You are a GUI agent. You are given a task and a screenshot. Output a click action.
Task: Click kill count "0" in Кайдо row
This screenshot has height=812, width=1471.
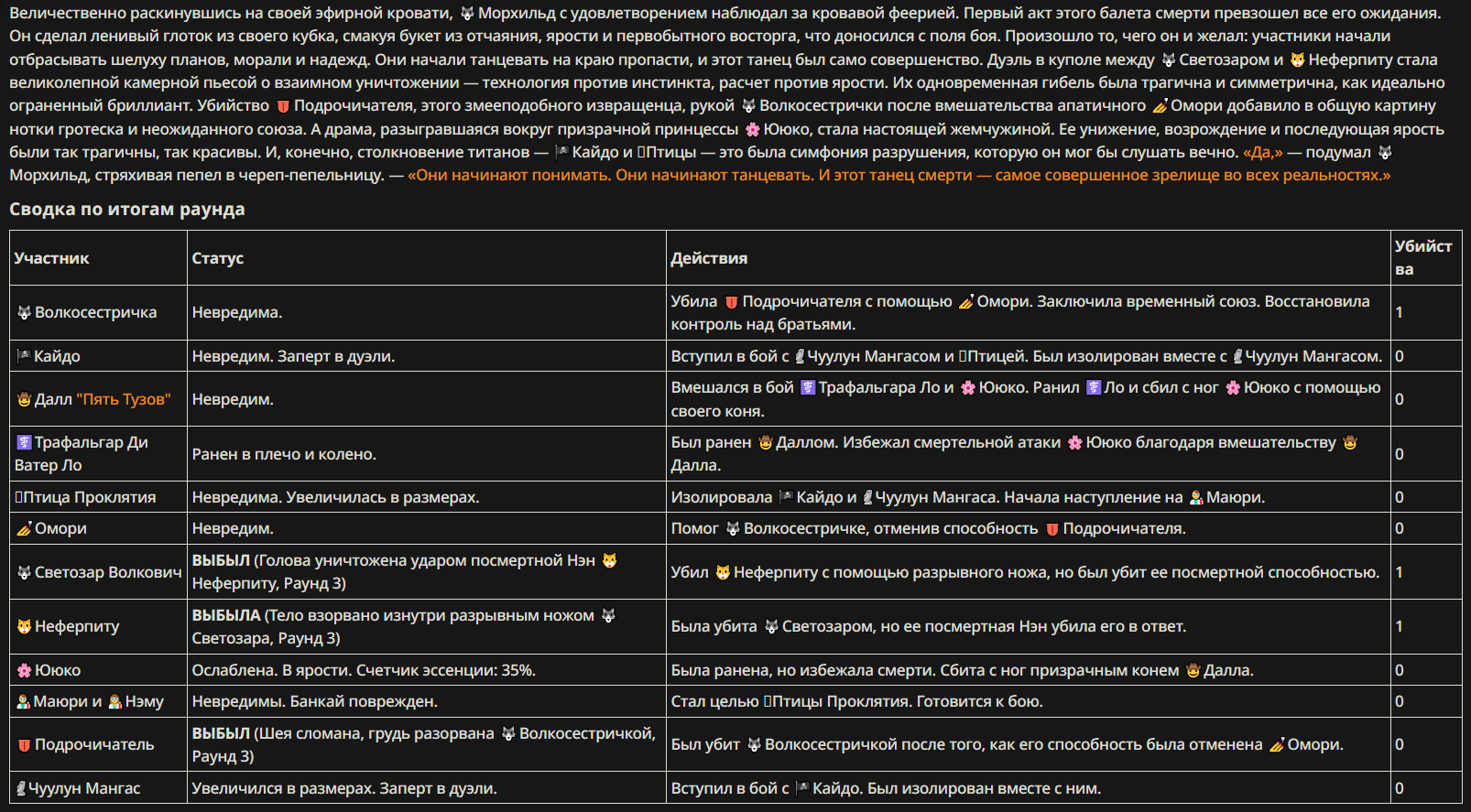pos(1400,356)
